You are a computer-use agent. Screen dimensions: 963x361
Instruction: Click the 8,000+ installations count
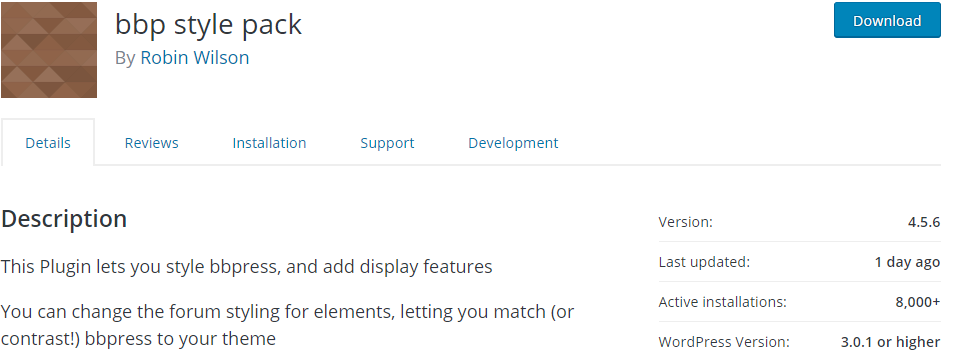click(x=918, y=302)
